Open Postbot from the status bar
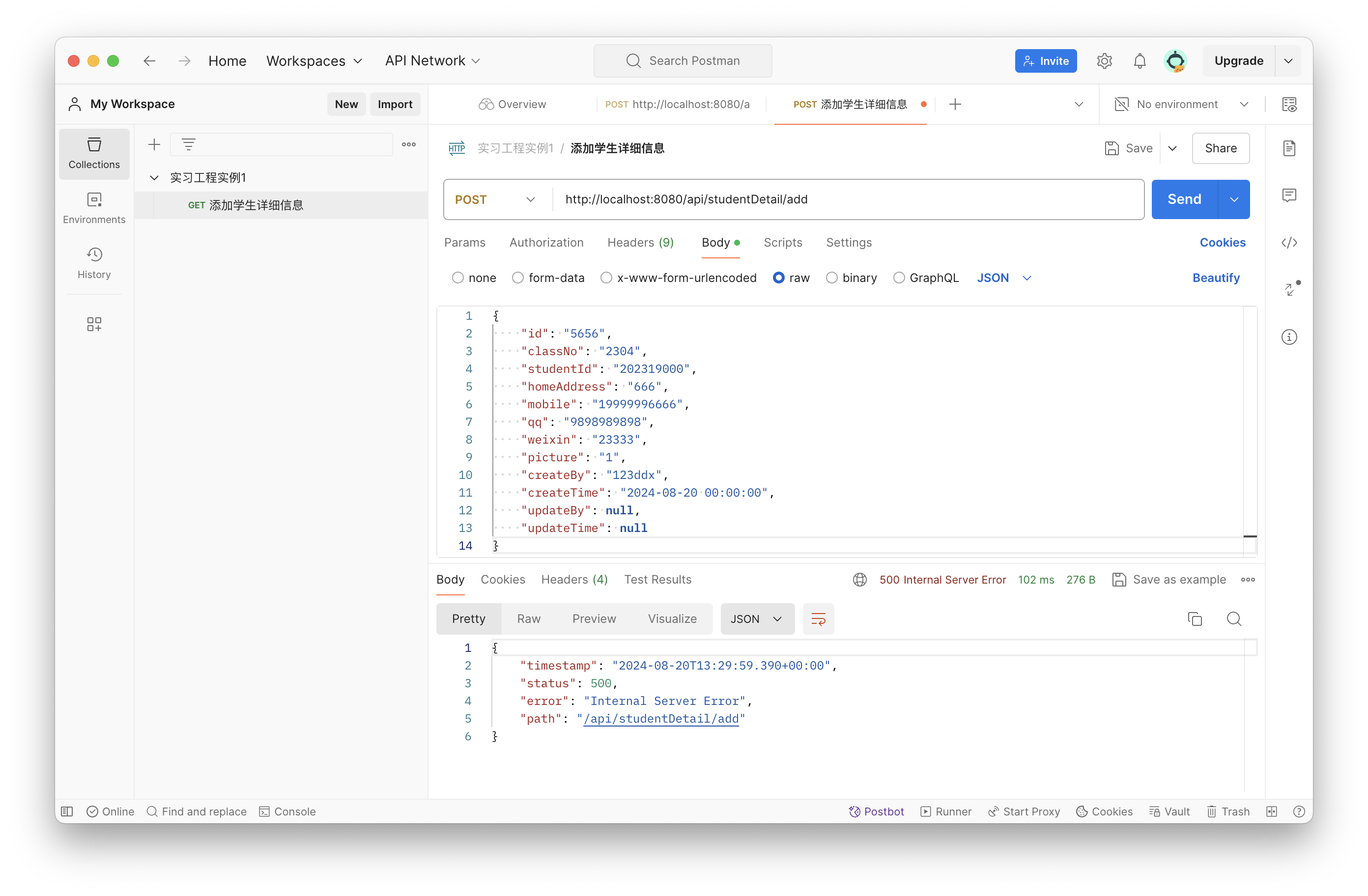The image size is (1368, 896). (876, 812)
